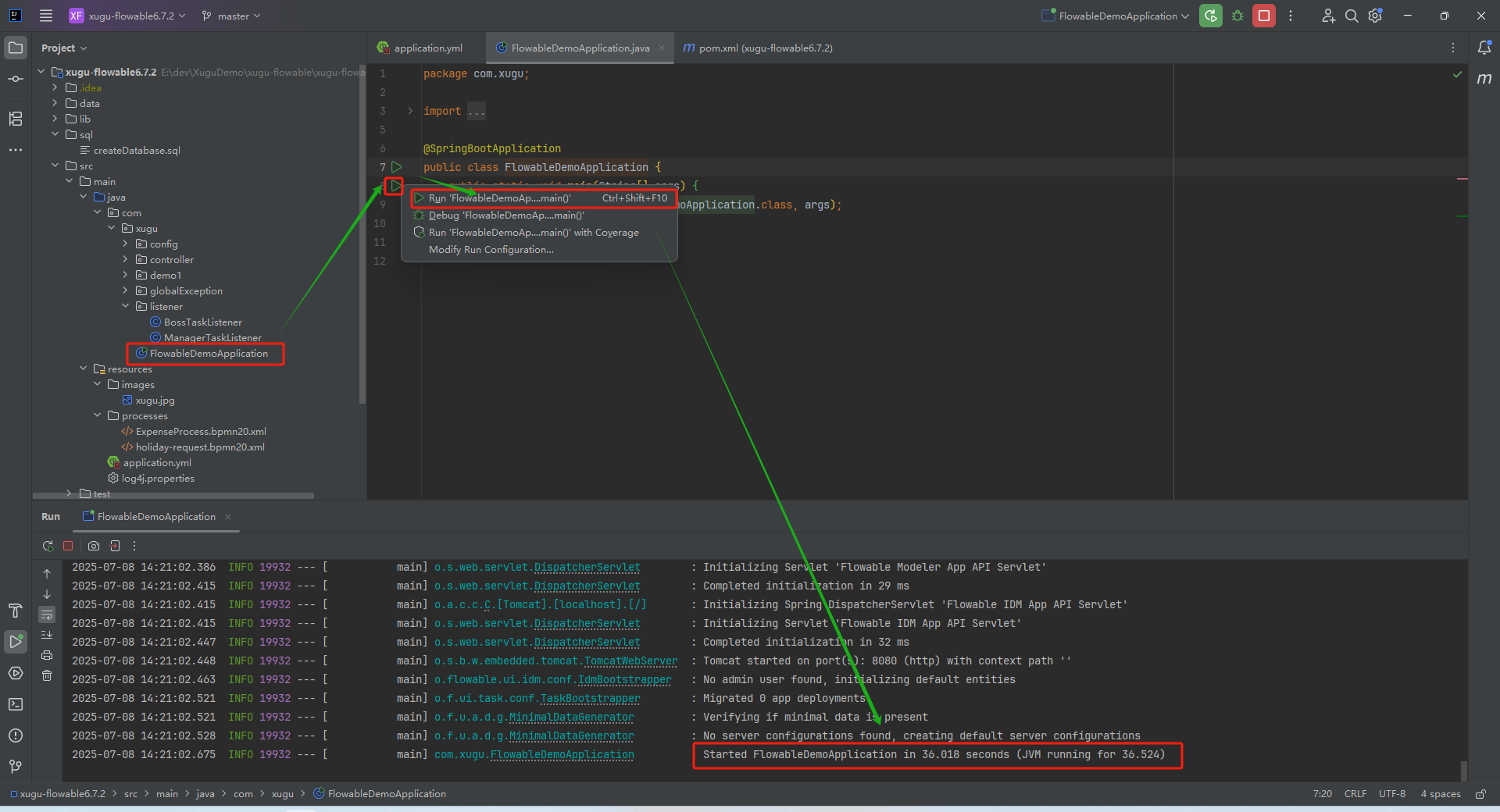Toggle scroll to end of console
The height and width of the screenshot is (812, 1500).
click(47, 635)
